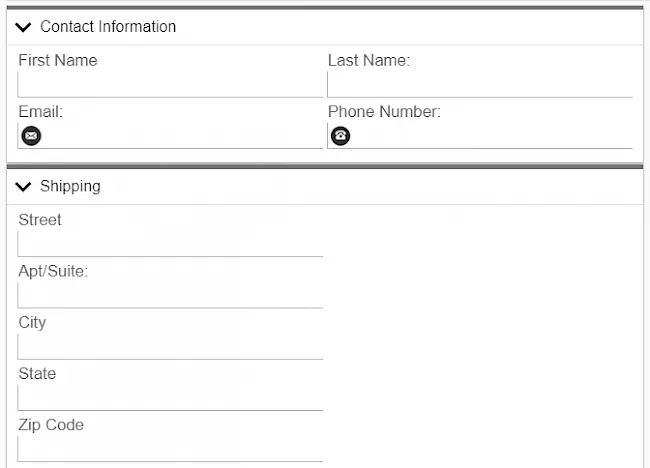Select the Street address input field
The image size is (650, 468).
click(x=170, y=244)
